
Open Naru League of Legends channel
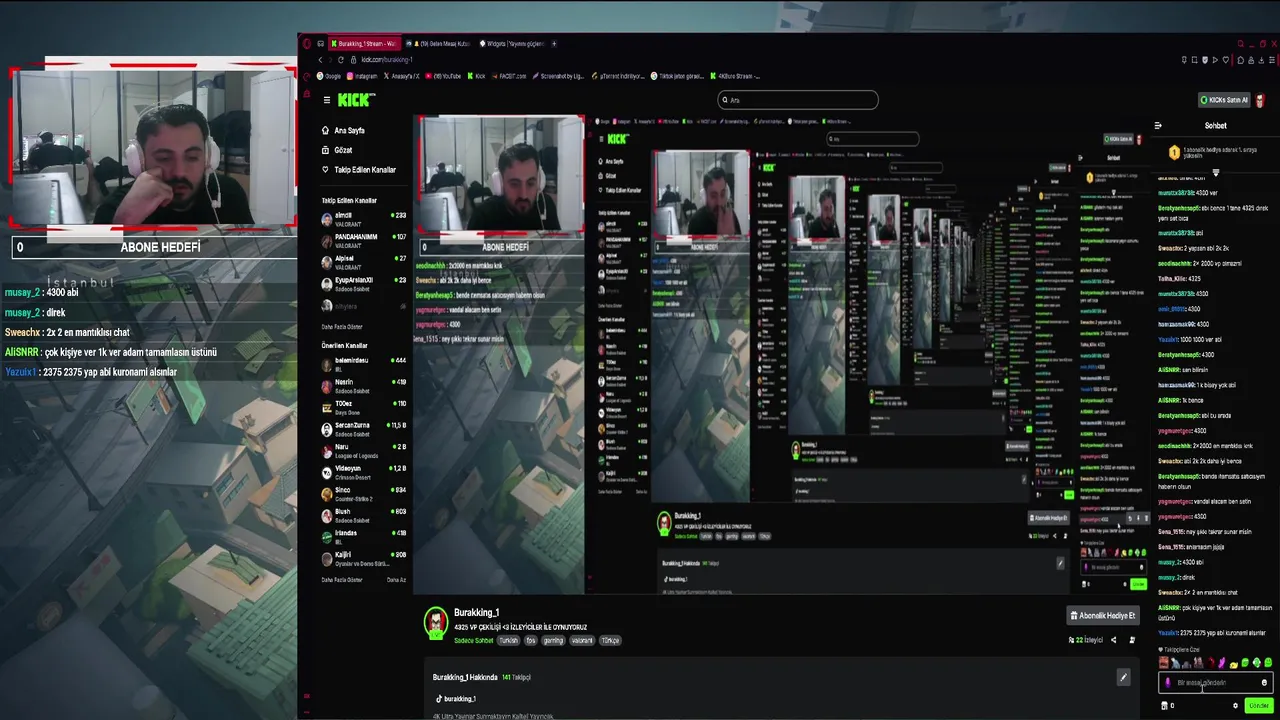coord(363,450)
